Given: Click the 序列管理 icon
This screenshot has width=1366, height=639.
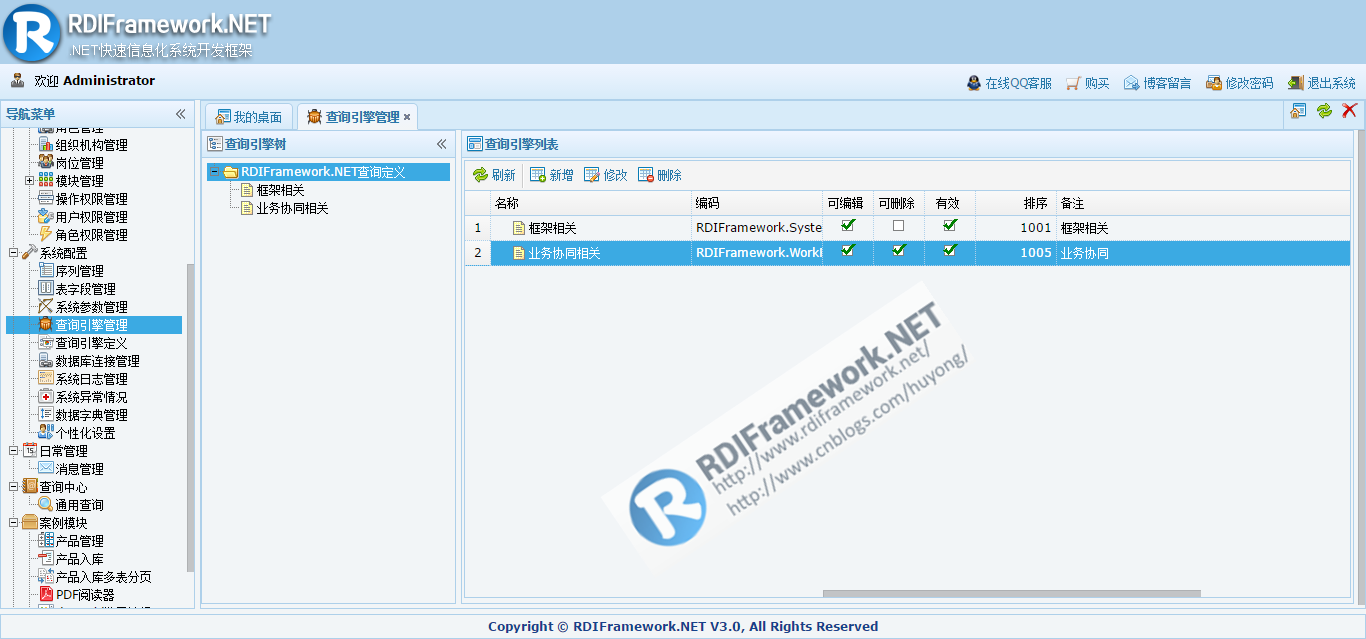Looking at the screenshot, I should point(46,271).
